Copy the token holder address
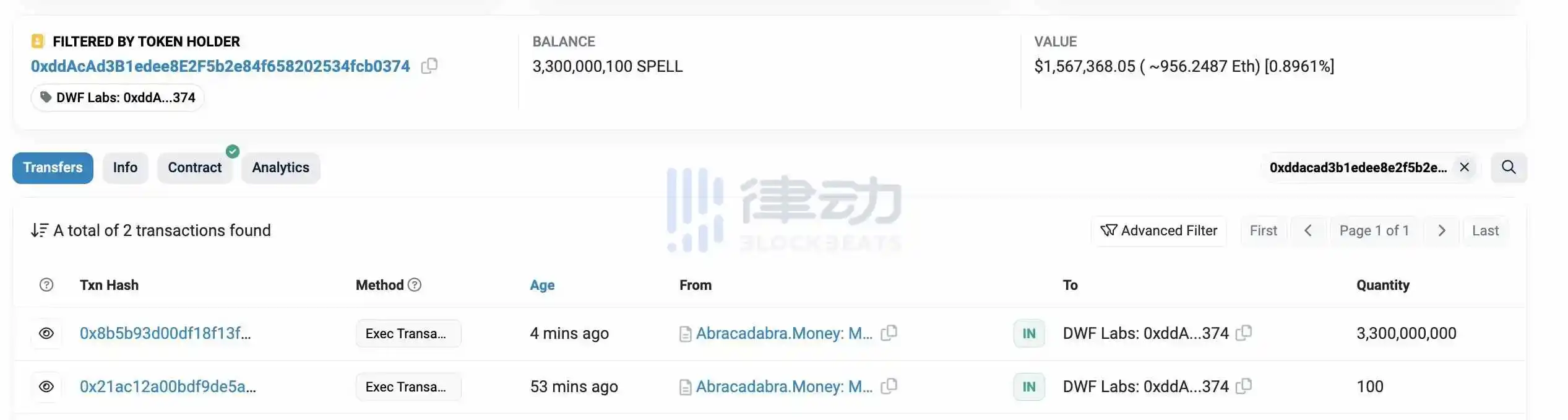 [x=429, y=66]
